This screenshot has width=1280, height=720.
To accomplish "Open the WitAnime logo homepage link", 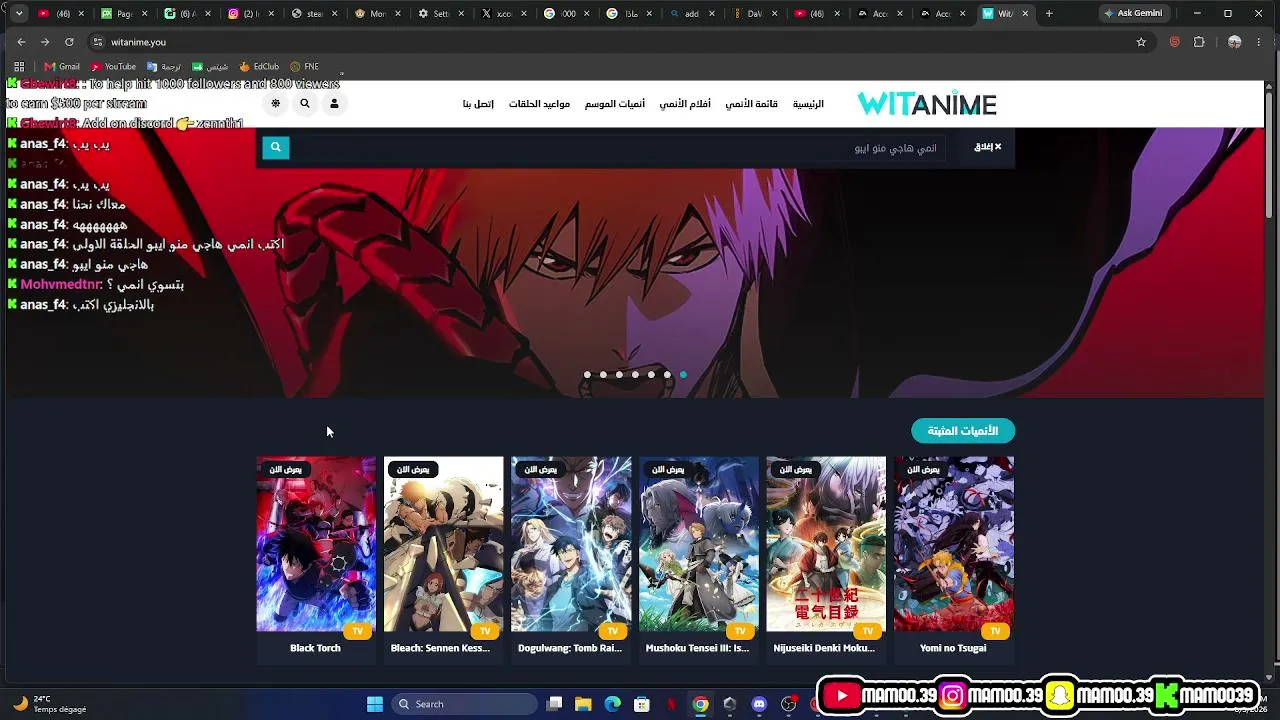I will click(927, 104).
